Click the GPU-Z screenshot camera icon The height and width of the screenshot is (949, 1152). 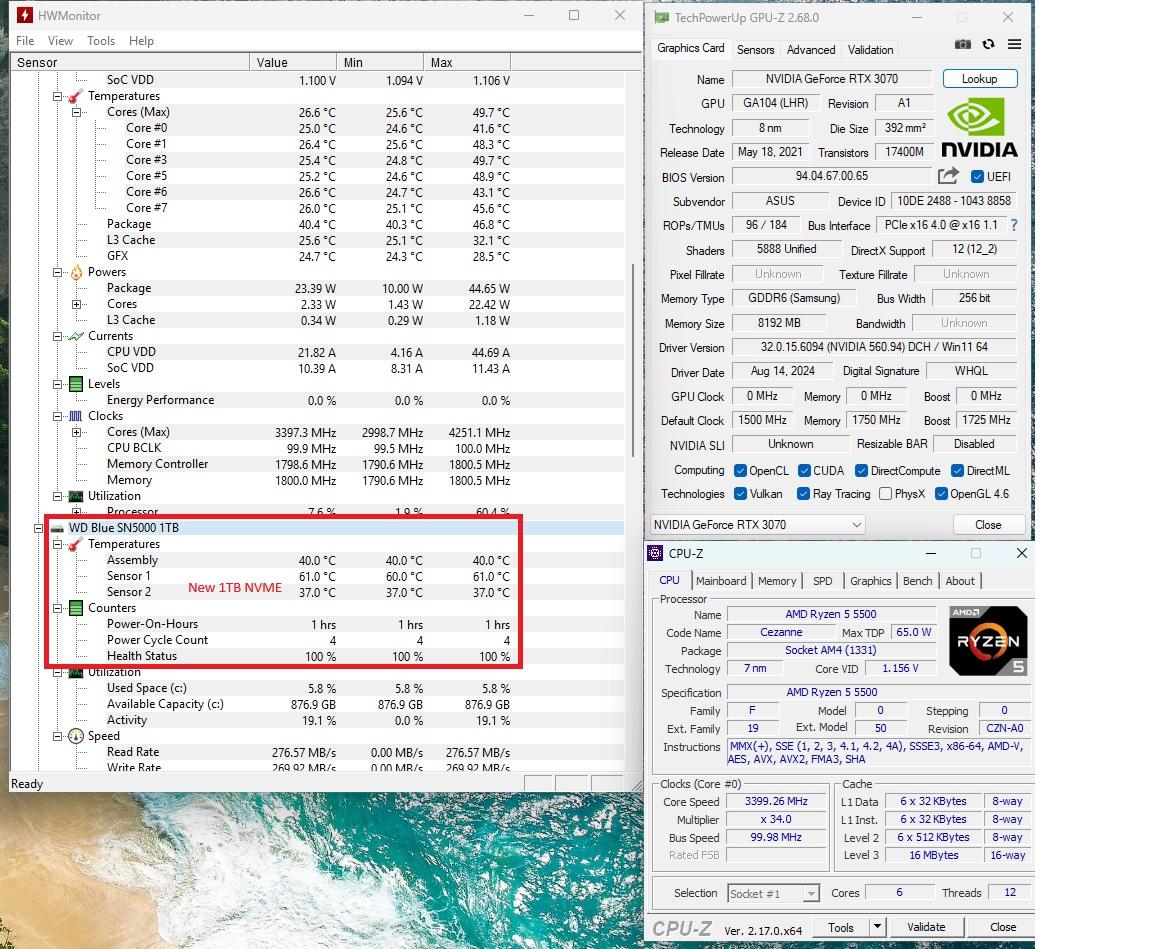pyautogui.click(x=962, y=45)
